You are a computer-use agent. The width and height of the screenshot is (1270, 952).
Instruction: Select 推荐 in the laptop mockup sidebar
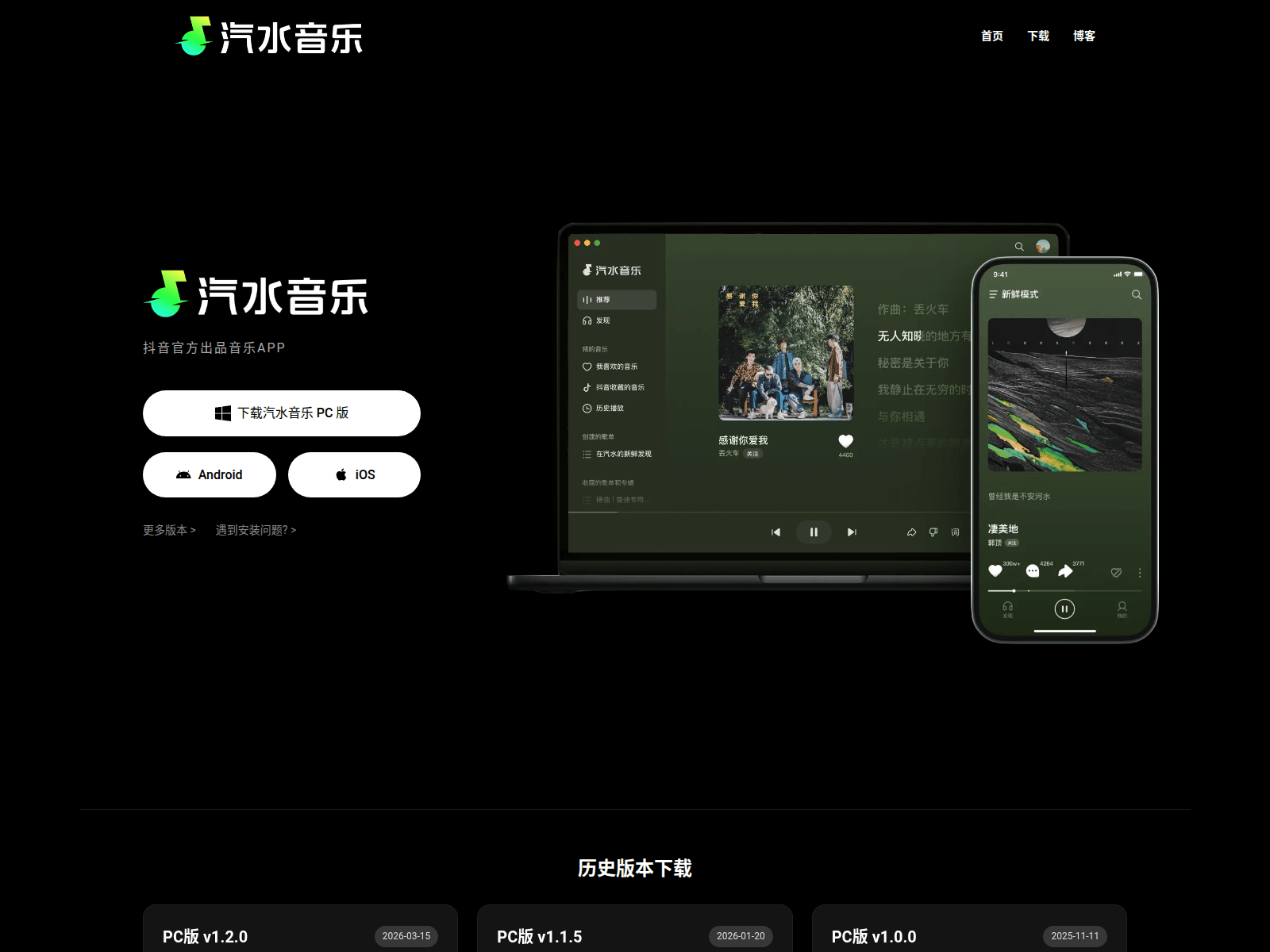[x=617, y=300]
